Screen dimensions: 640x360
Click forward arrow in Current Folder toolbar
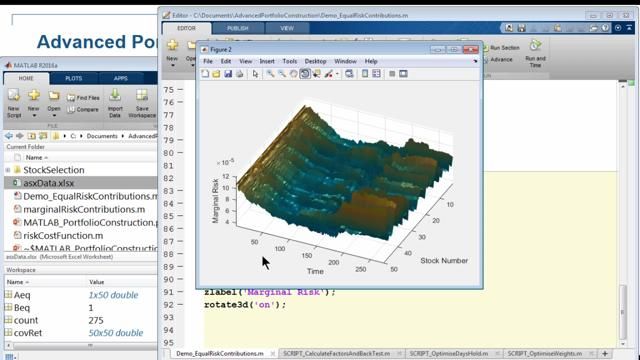pos(20,136)
